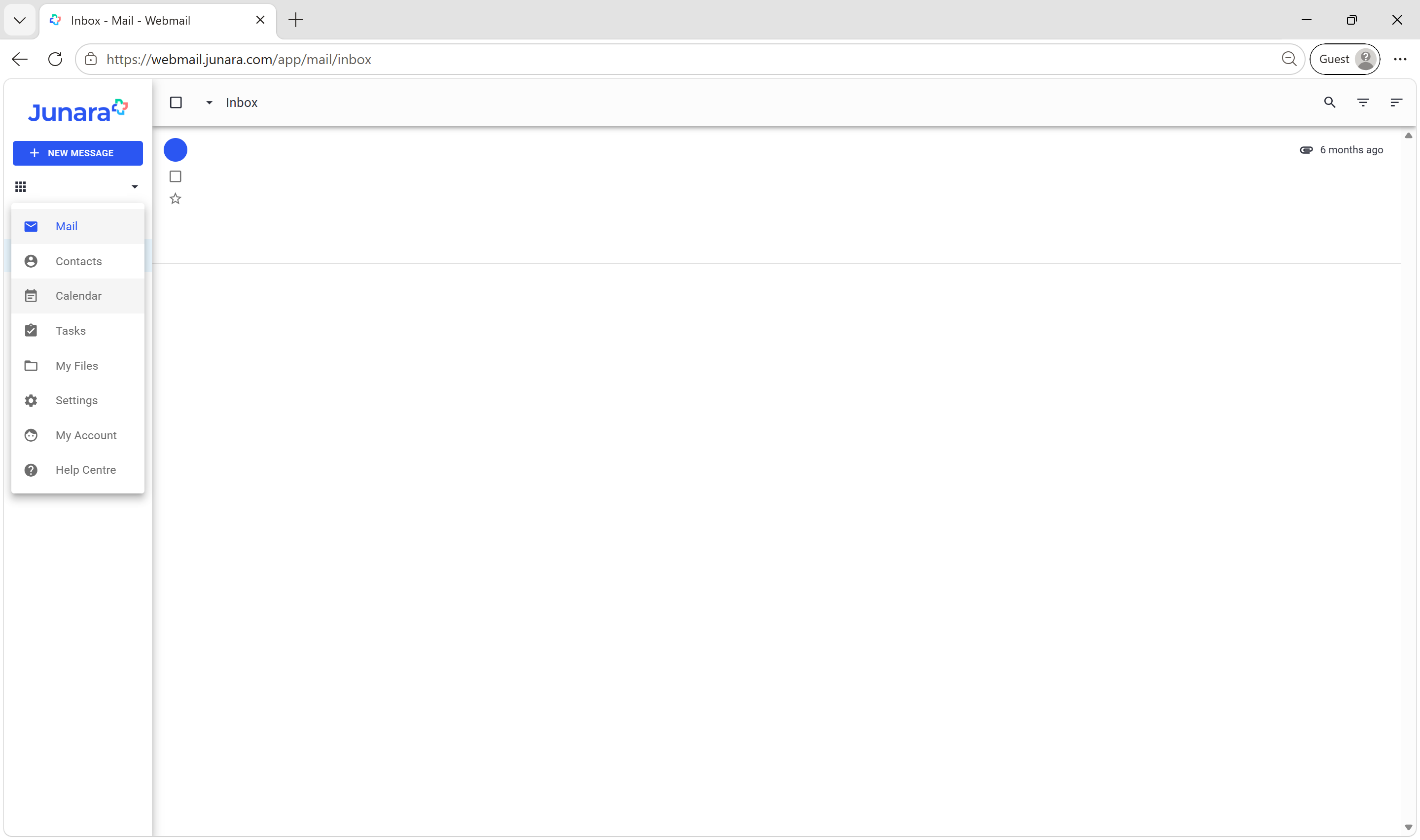The image size is (1420, 840).
Task: Click the attachment paperclip icon
Action: [1306, 150]
